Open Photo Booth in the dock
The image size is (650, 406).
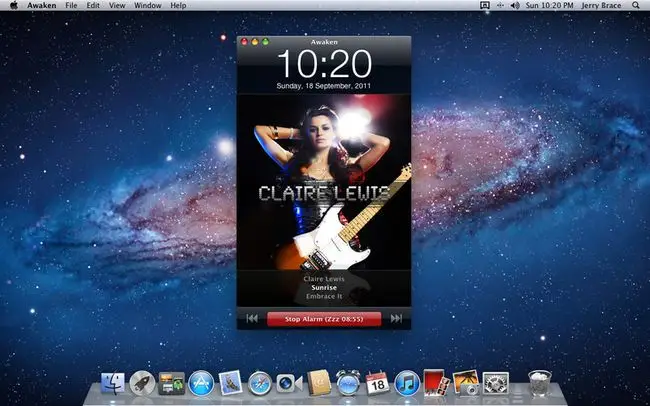[437, 382]
